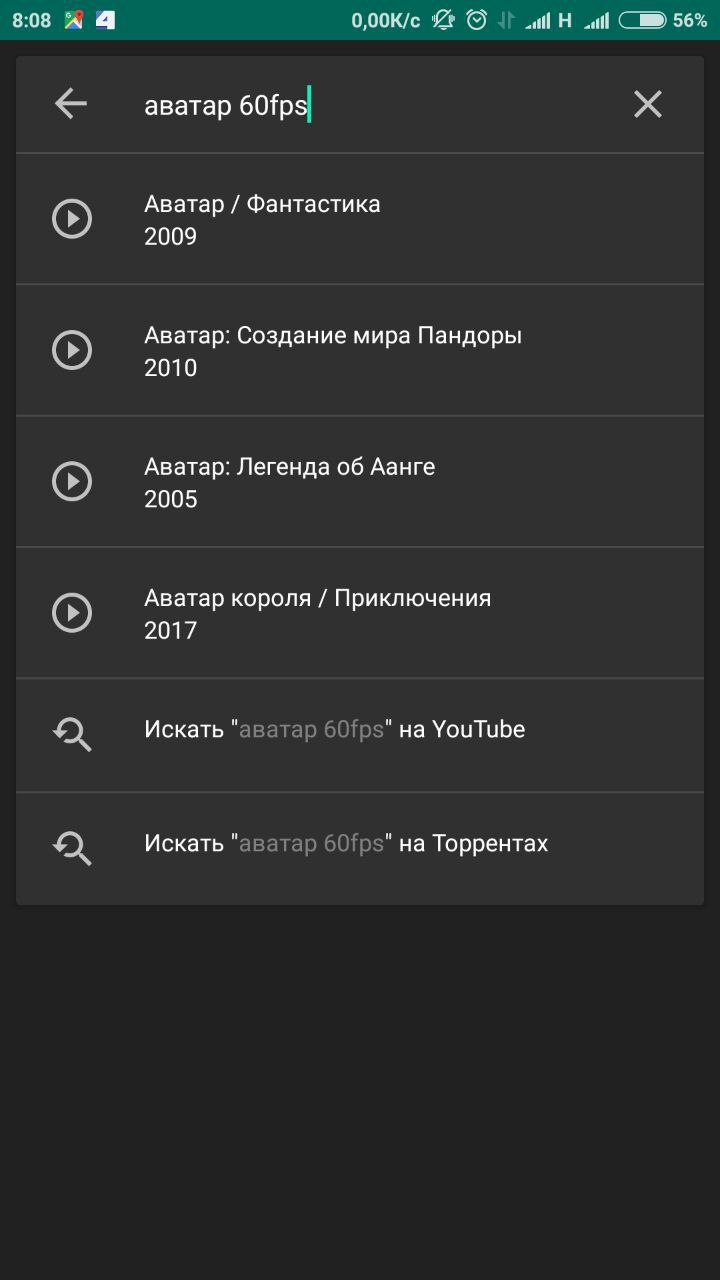Open Аватар короля / Приключения 2017
The image size is (720, 1280).
click(360, 612)
